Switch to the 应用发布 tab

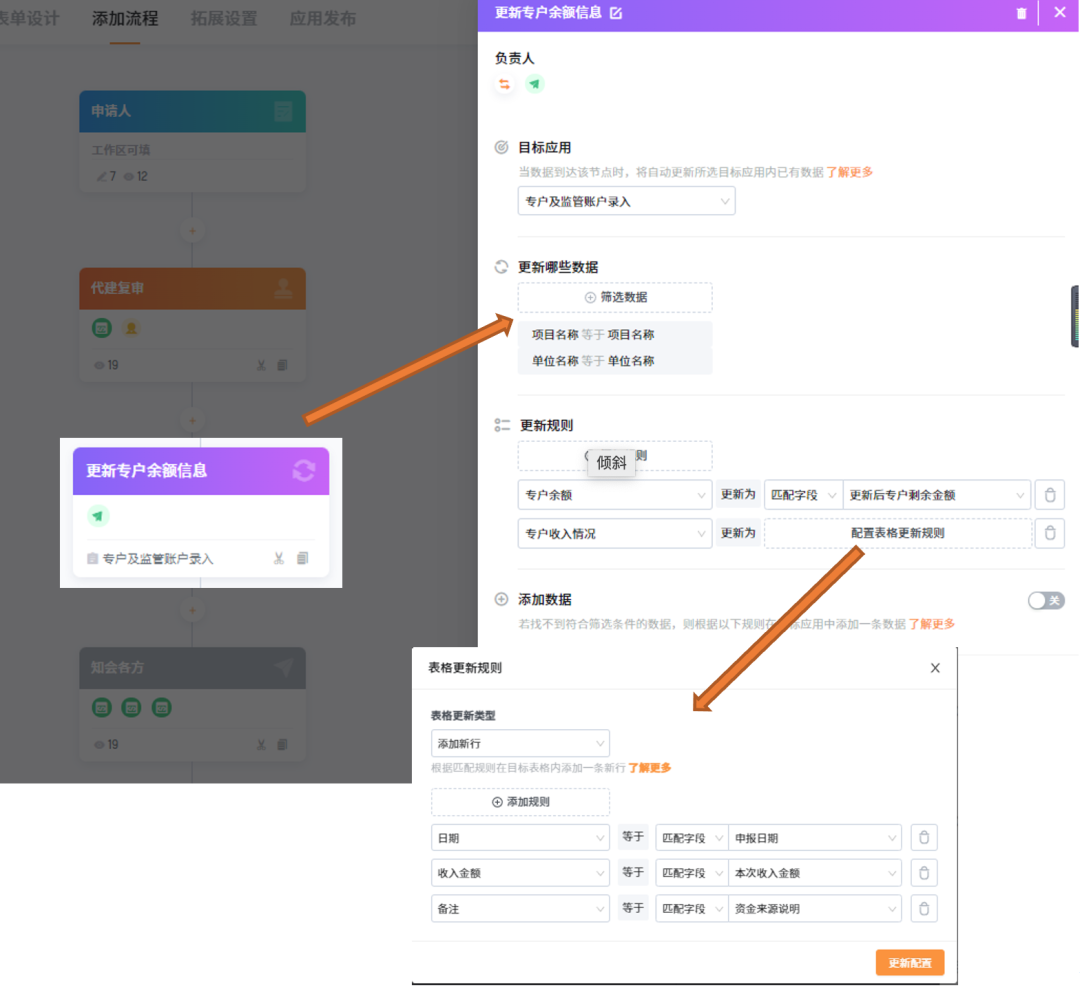[x=322, y=19]
